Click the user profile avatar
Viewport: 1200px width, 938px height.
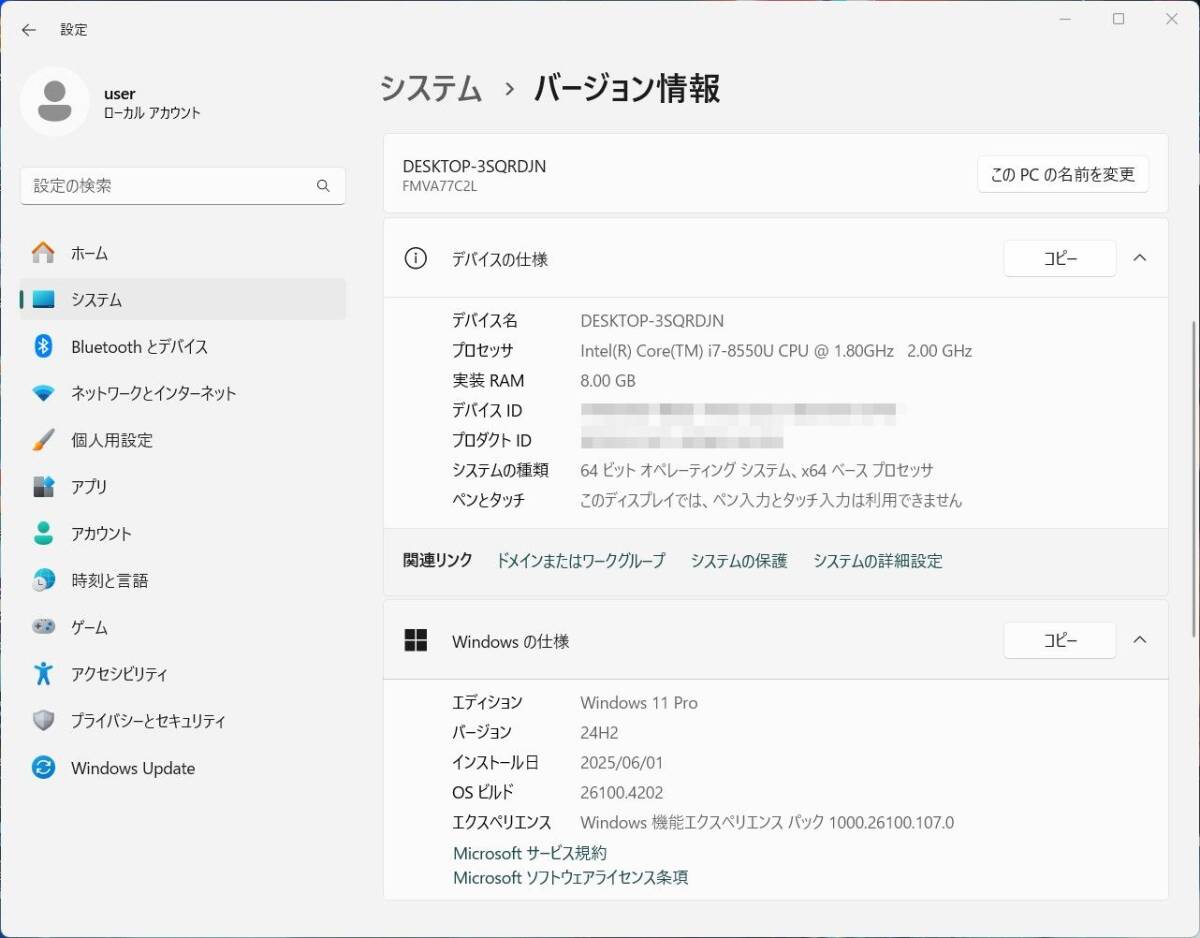[x=55, y=102]
